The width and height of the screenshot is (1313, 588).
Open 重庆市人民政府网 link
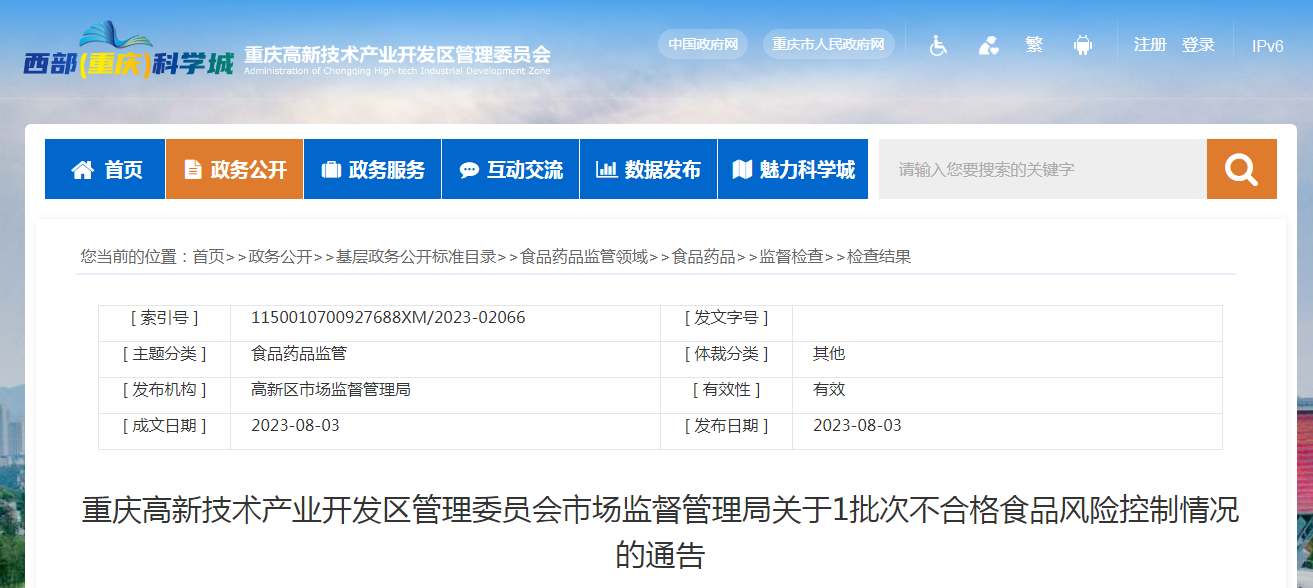coord(829,45)
